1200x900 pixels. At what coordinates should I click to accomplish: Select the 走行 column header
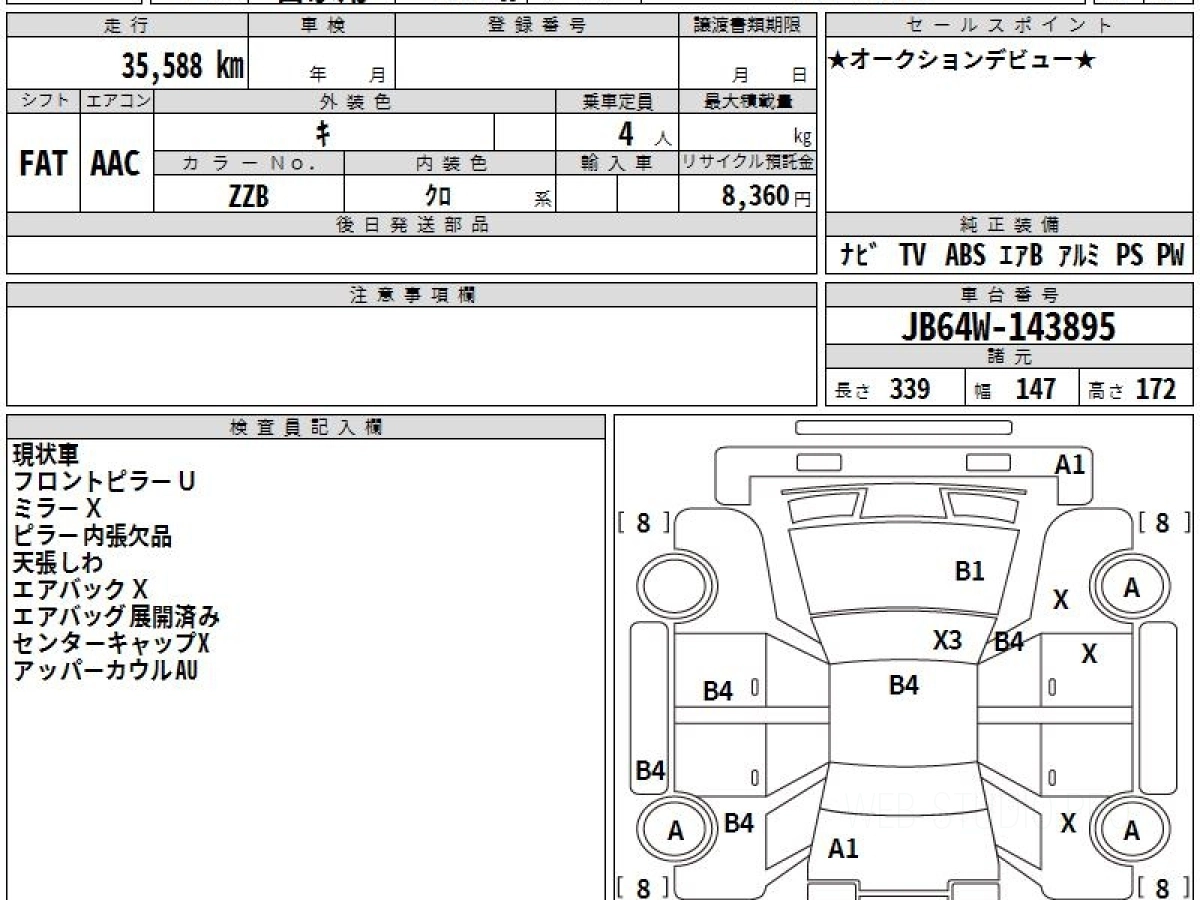(127, 26)
